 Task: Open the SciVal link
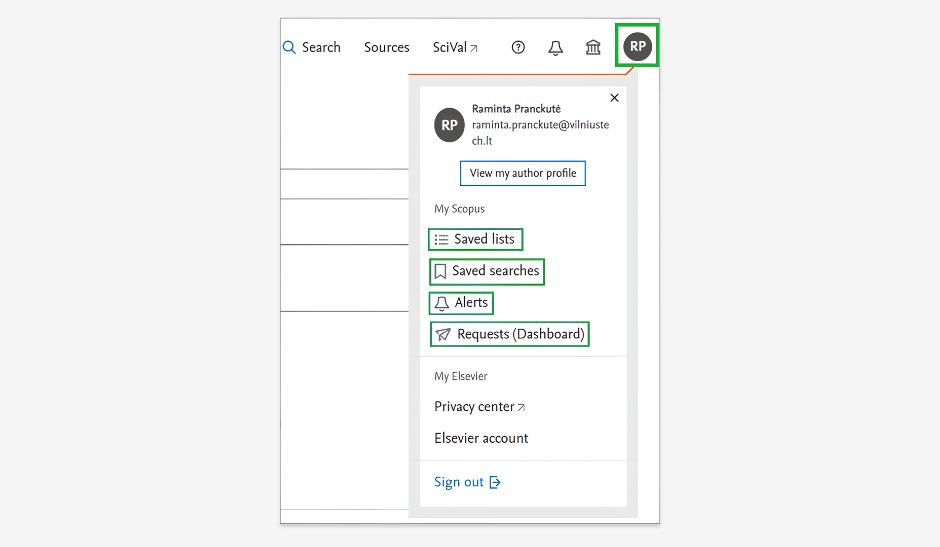(456, 47)
